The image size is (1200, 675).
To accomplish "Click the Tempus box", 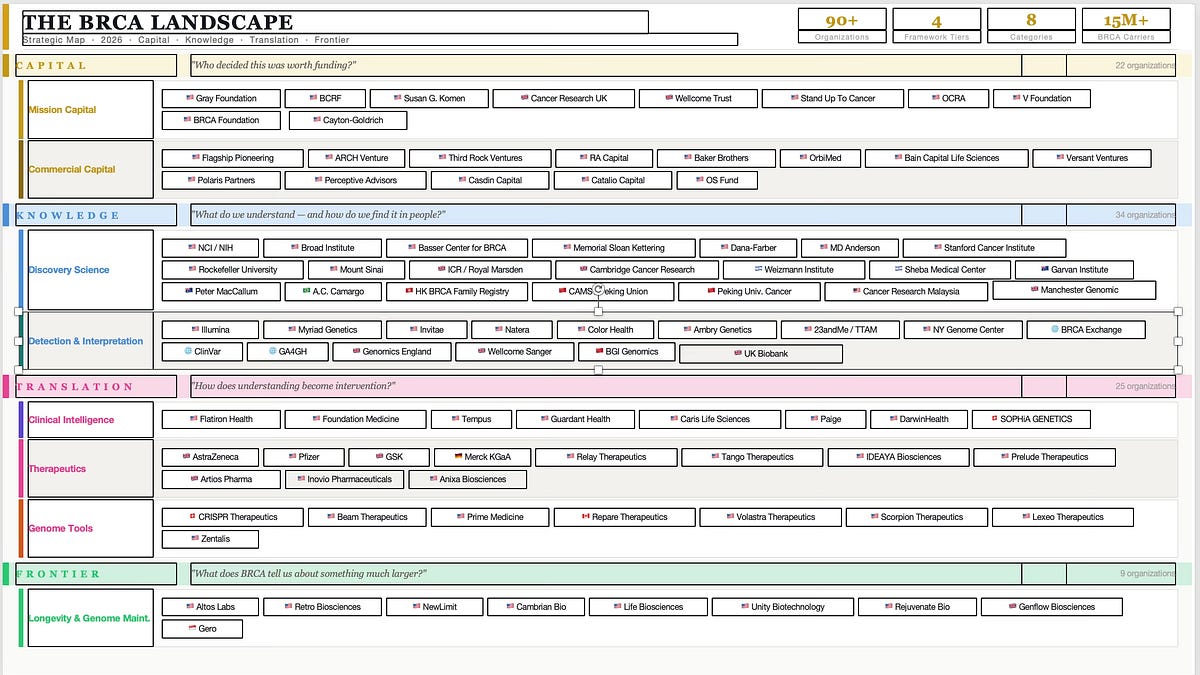I will click(471, 420).
